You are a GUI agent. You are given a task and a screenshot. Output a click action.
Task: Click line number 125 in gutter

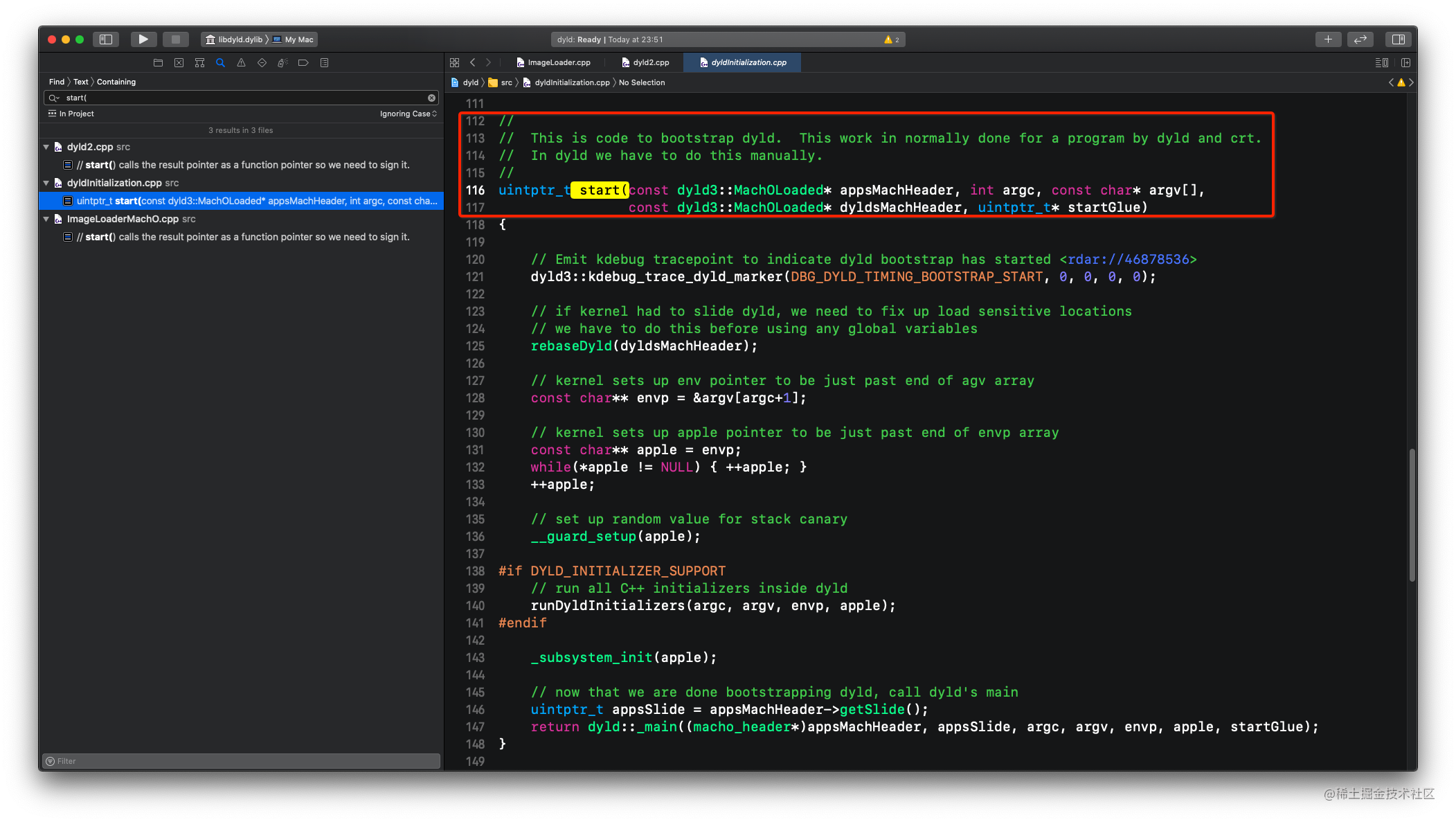click(x=475, y=346)
